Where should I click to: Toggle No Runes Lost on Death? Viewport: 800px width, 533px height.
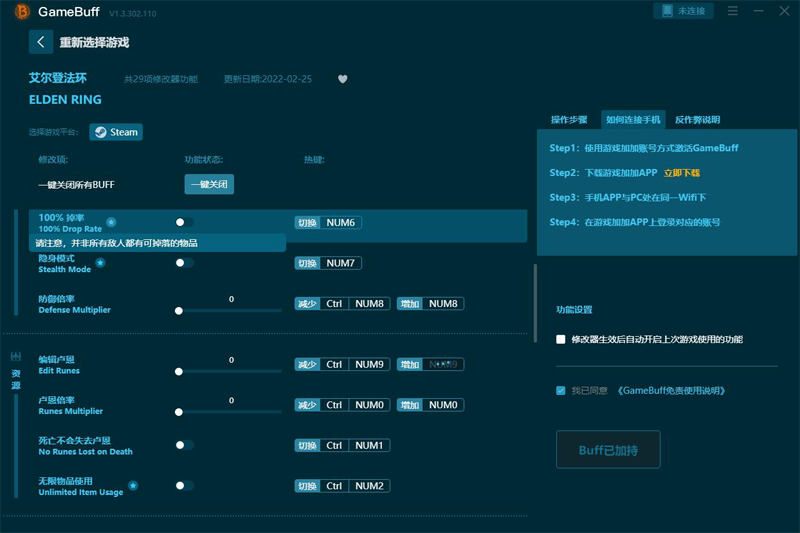(184, 445)
